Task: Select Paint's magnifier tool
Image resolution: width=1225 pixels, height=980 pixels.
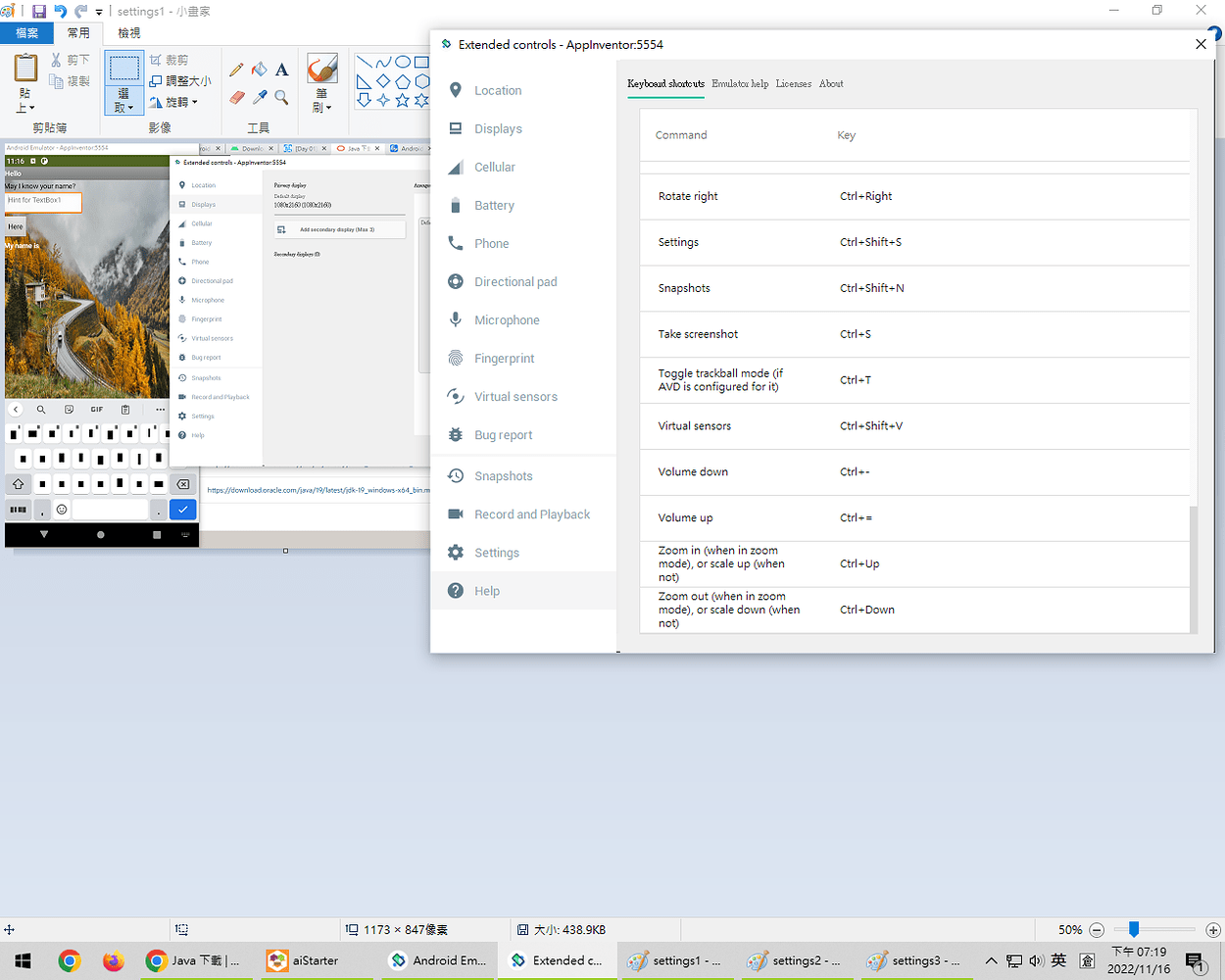Action: click(281, 96)
